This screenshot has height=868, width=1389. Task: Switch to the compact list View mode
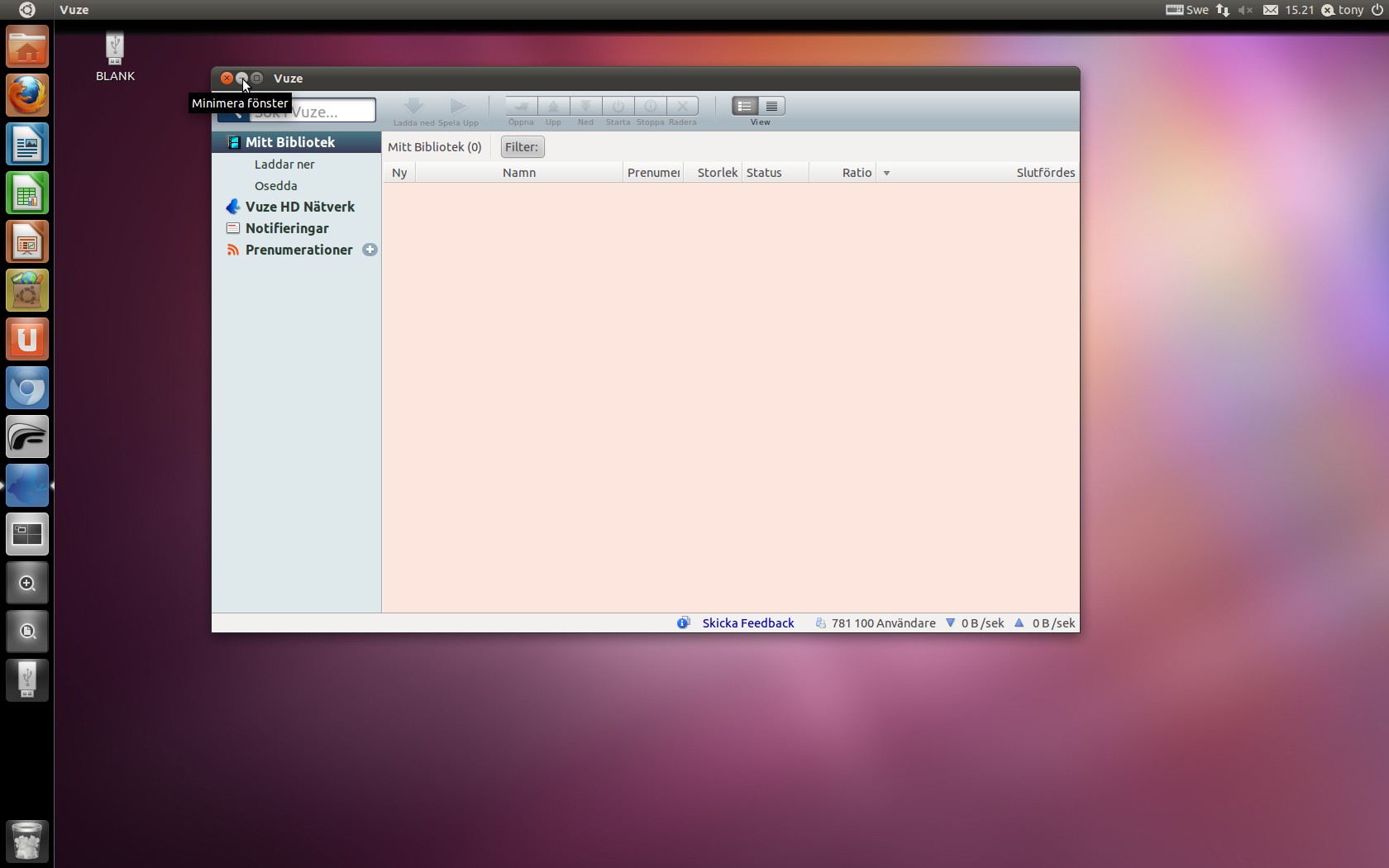coord(771,106)
